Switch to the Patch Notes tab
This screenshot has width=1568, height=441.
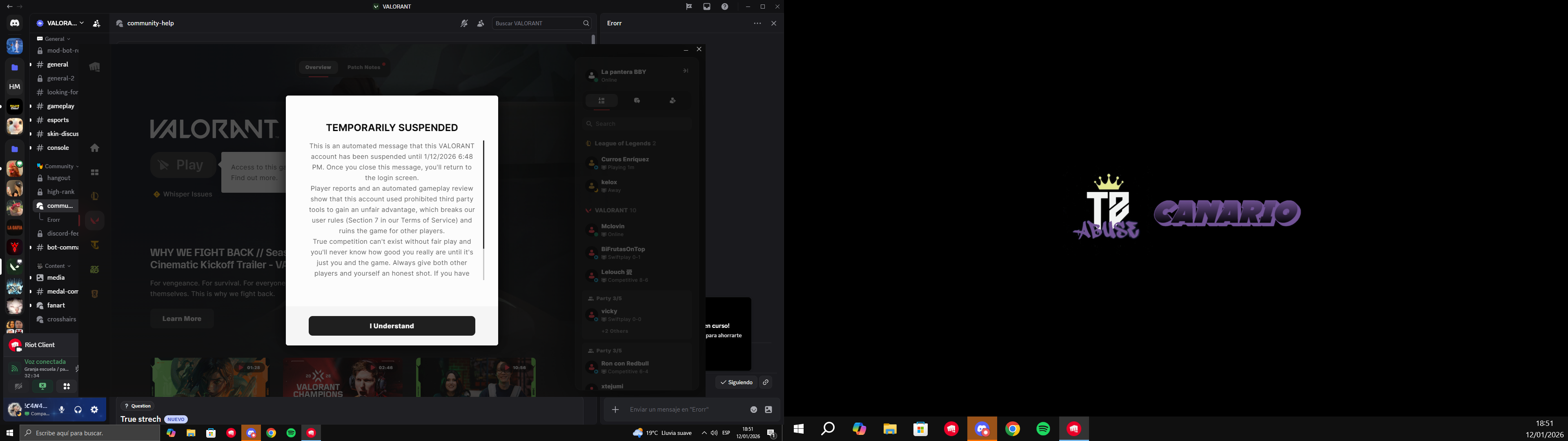pyautogui.click(x=364, y=67)
